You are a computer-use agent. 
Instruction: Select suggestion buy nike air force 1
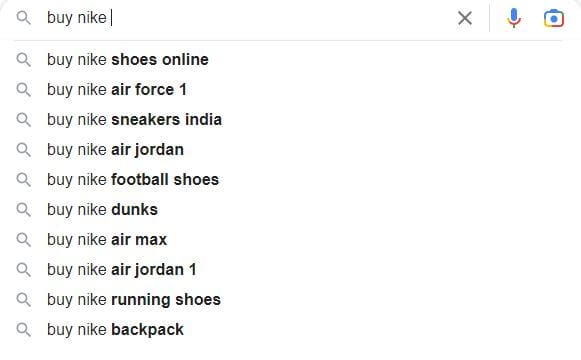point(290,90)
